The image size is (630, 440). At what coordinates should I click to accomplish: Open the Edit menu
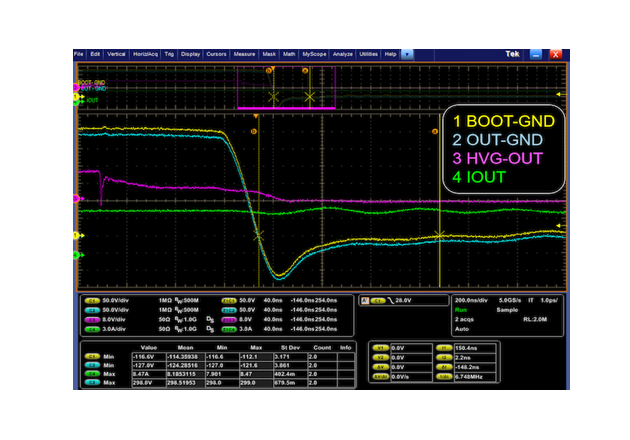[x=95, y=54]
